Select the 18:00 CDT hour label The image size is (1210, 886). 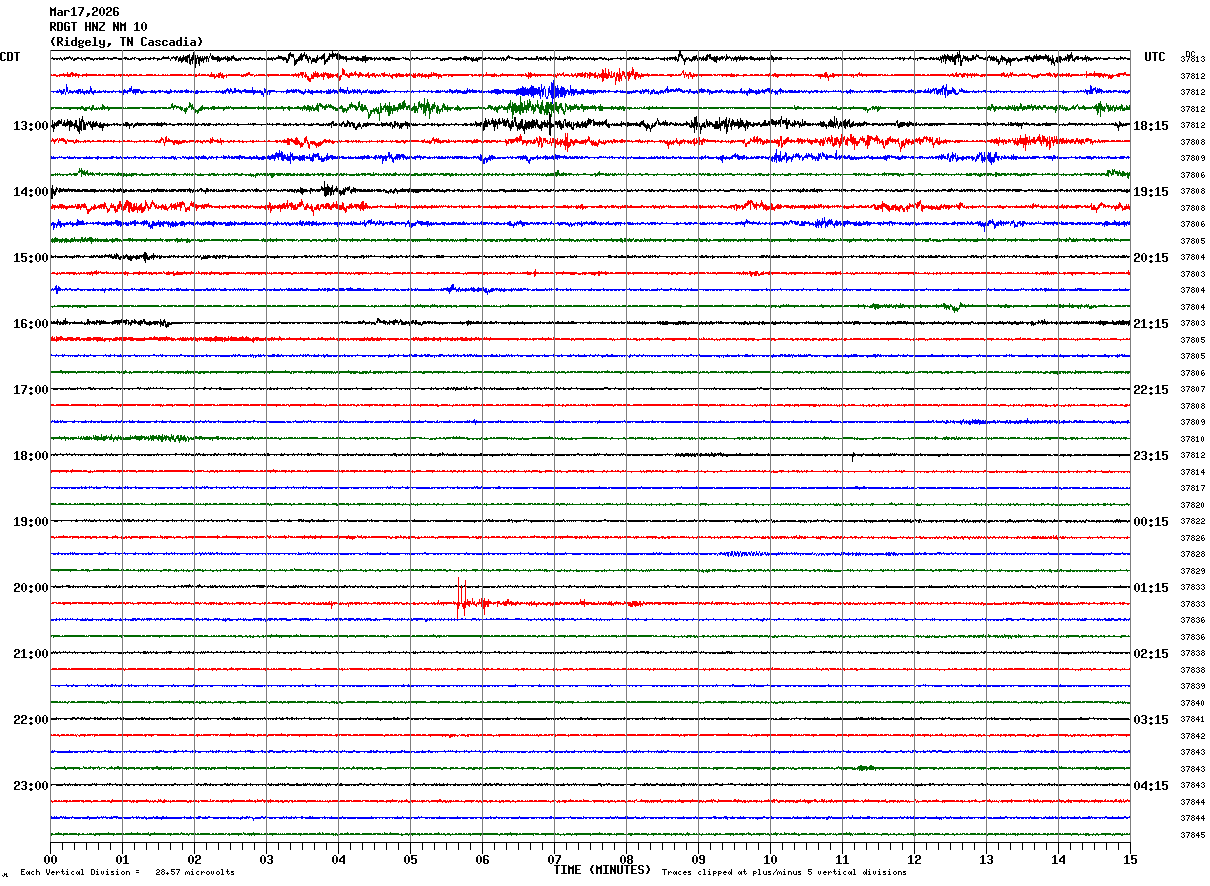31,456
